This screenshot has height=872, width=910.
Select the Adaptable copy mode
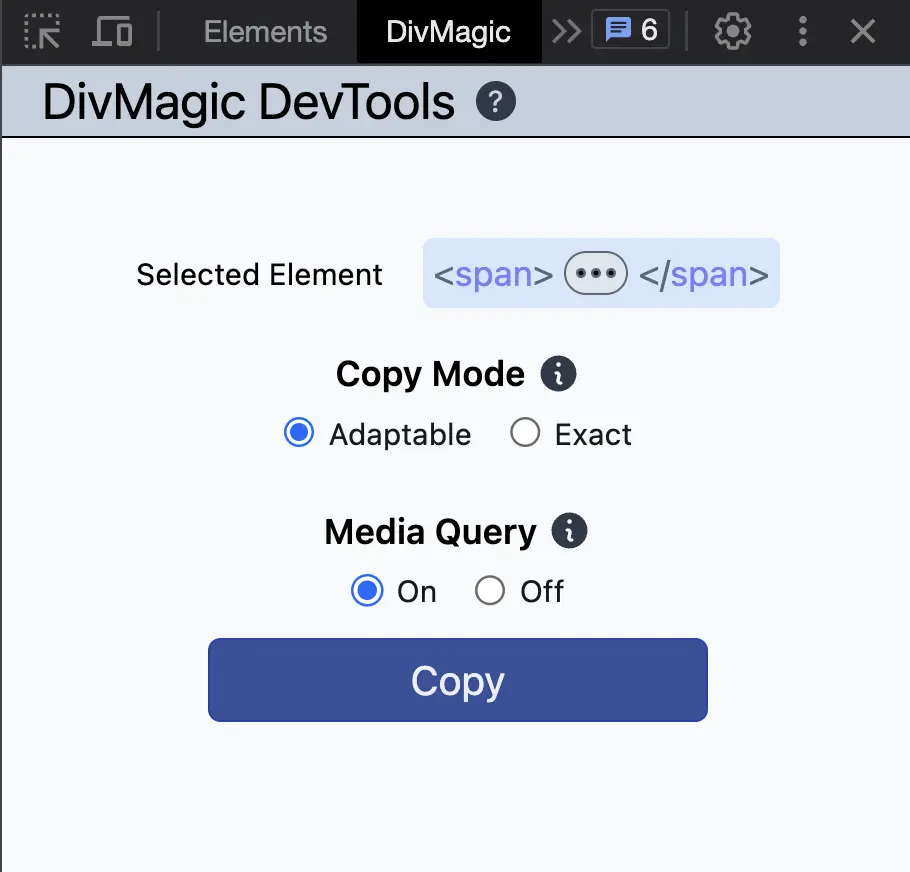coord(299,433)
